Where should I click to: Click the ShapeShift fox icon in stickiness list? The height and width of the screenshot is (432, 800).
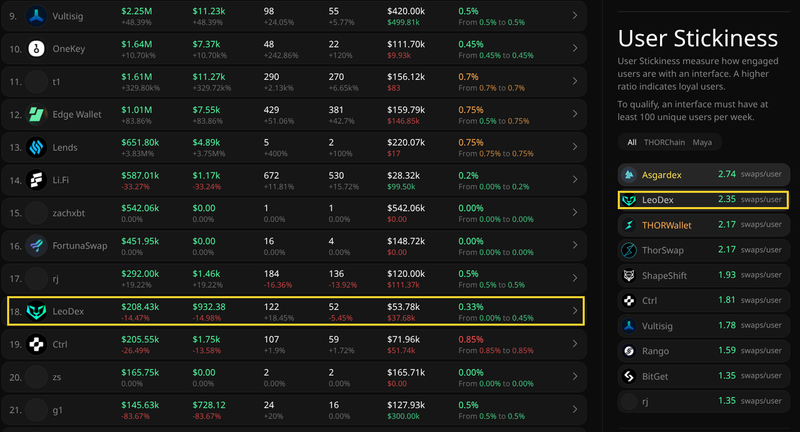click(629, 275)
